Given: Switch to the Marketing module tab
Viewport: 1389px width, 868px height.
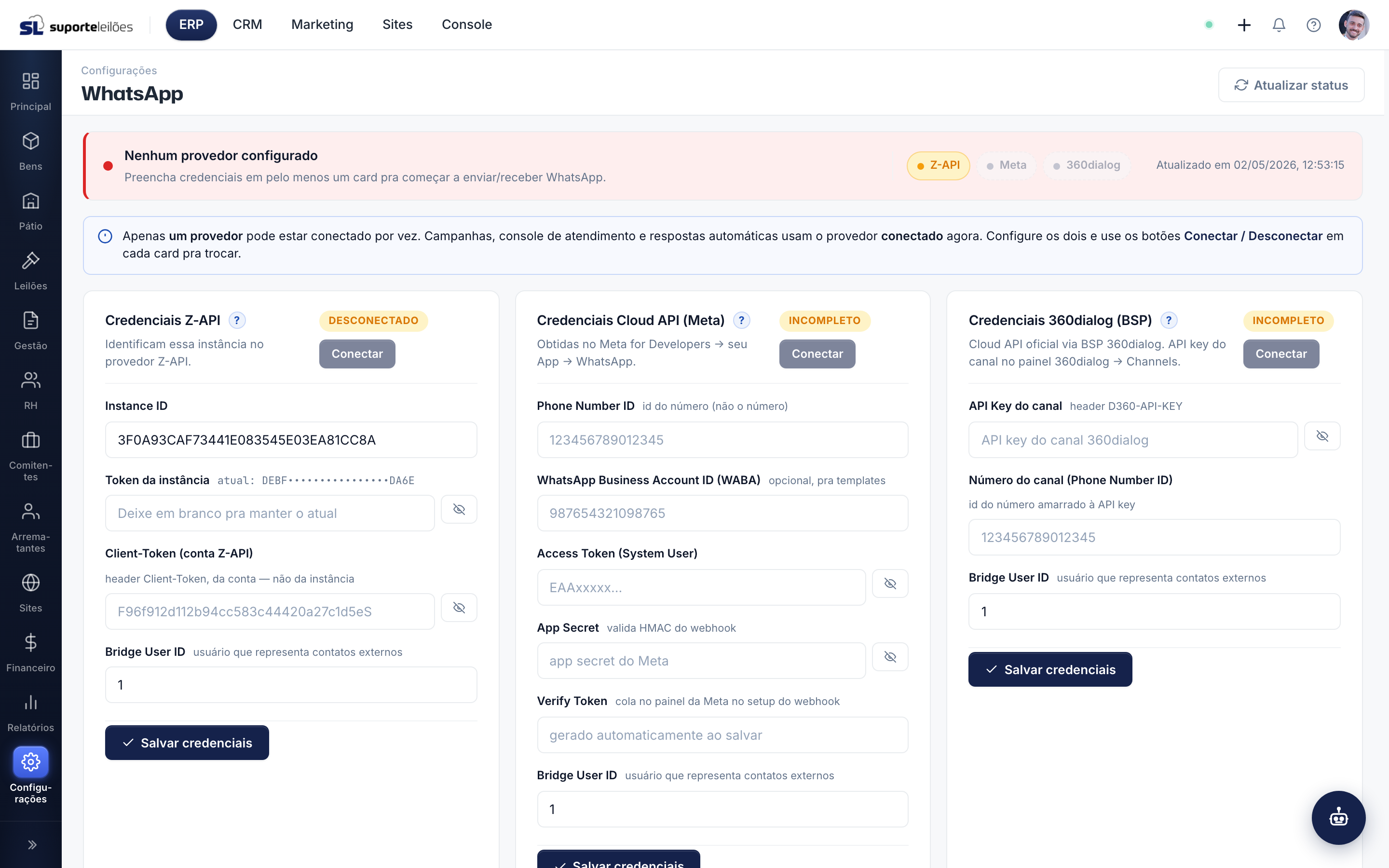Looking at the screenshot, I should (x=322, y=25).
